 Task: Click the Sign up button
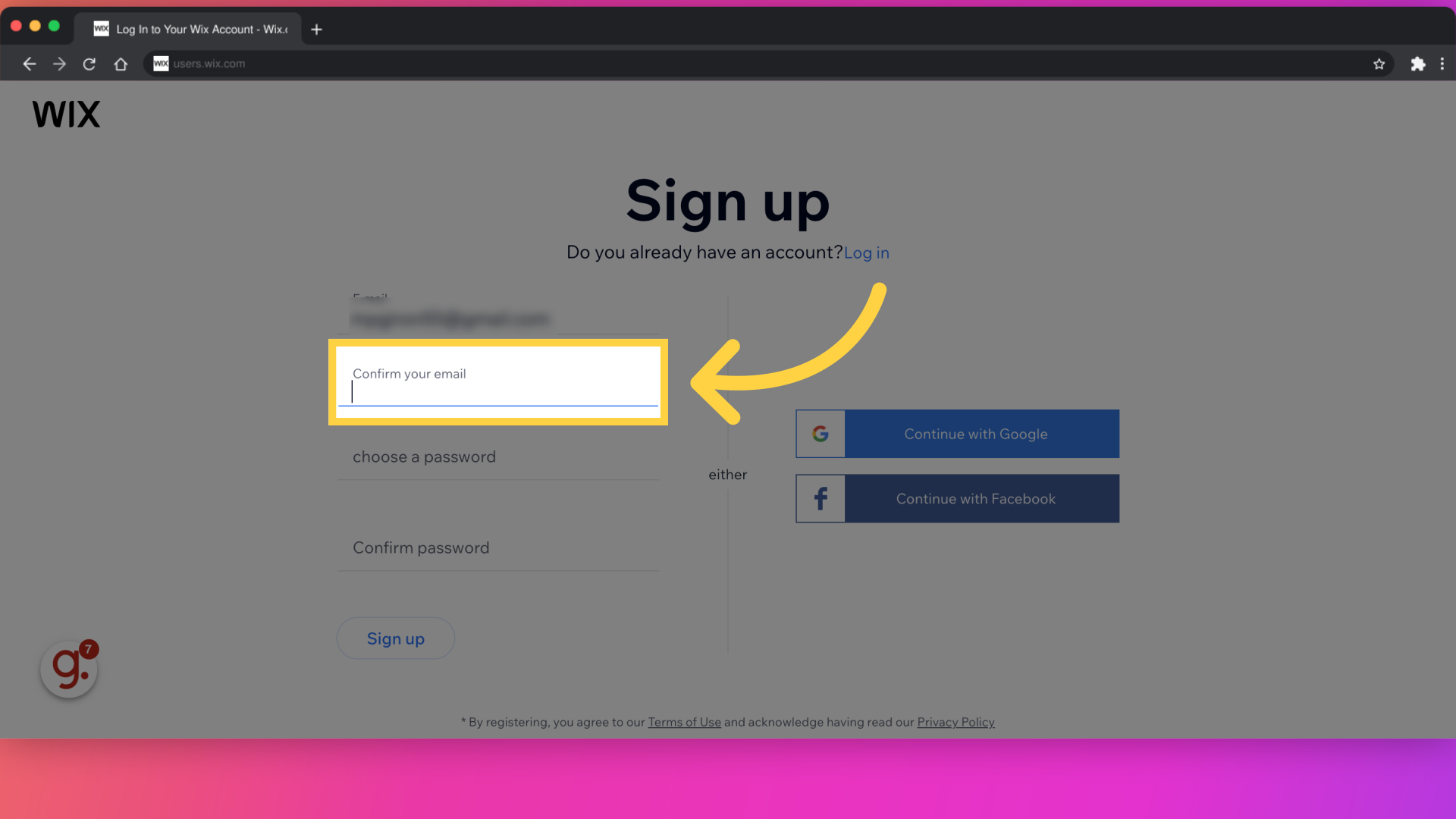(396, 637)
